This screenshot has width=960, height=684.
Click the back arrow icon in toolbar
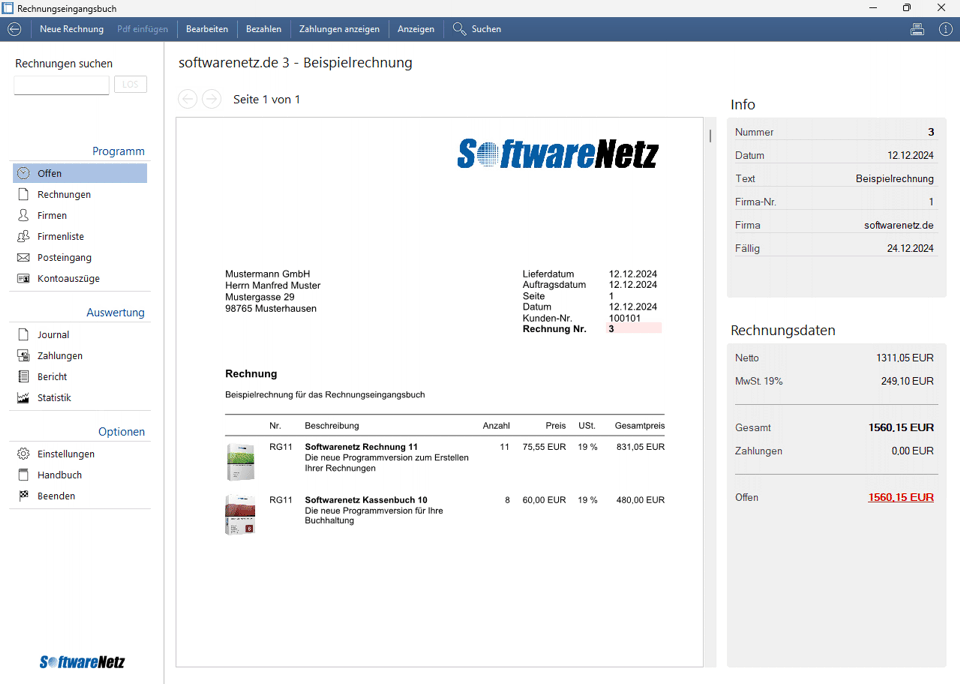tap(14, 29)
